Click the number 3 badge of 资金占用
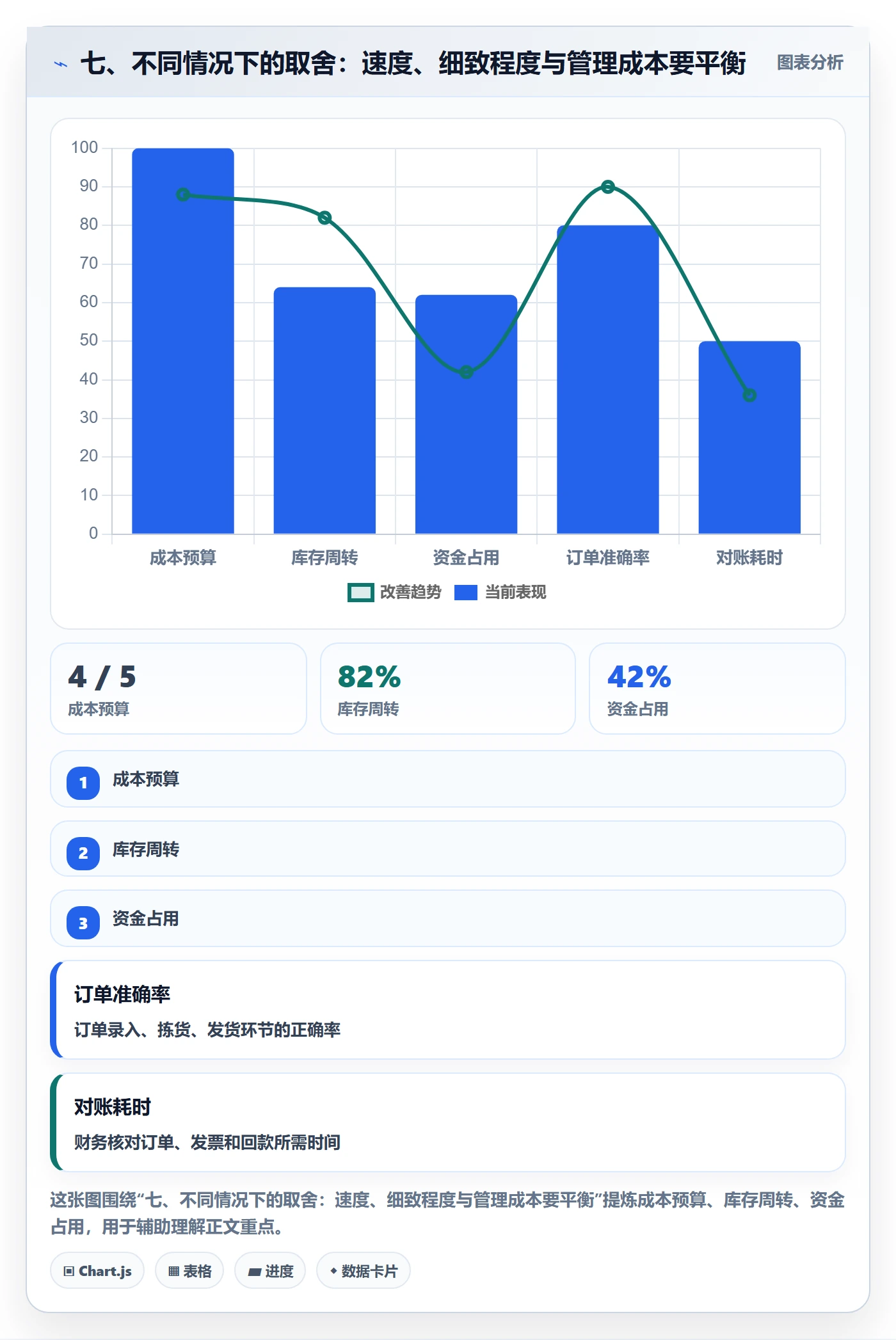The width and height of the screenshot is (896, 1340). (x=83, y=923)
